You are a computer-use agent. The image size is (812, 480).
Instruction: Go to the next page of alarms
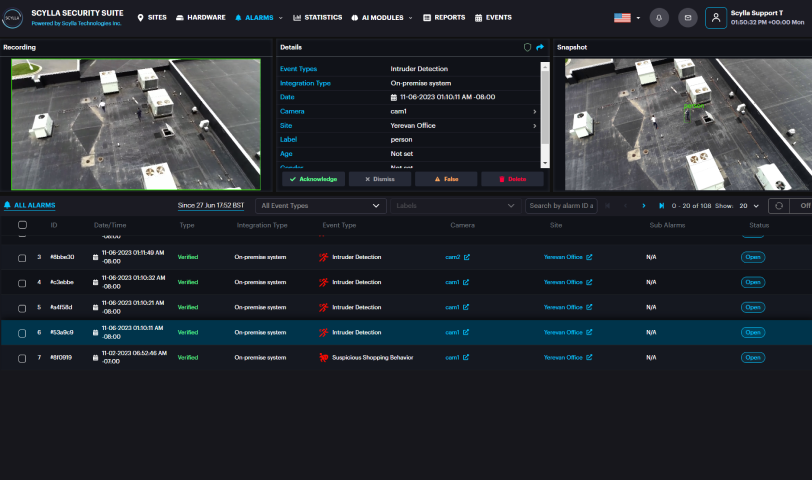644,206
